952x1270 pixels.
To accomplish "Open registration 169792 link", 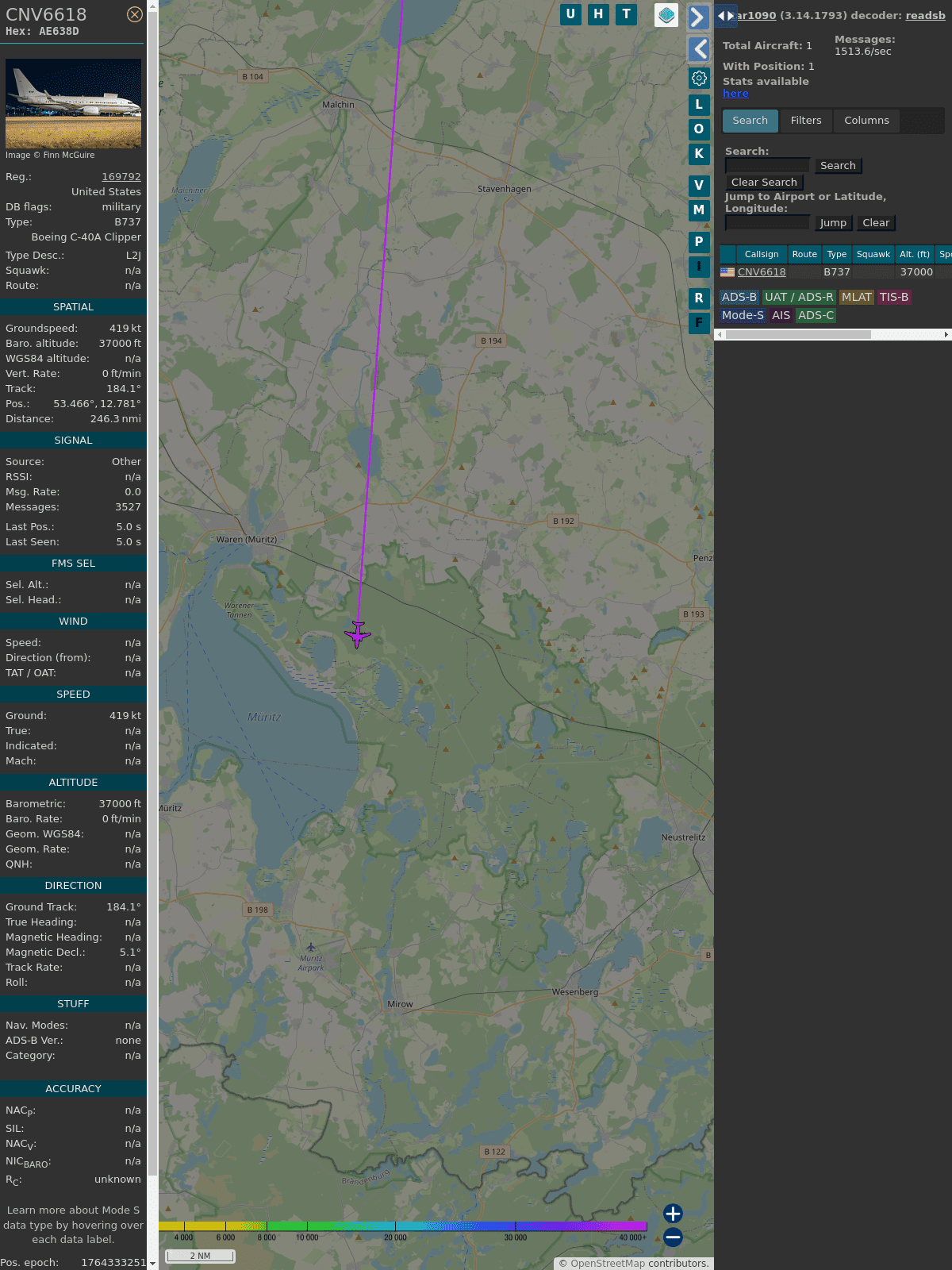I will tap(121, 177).
